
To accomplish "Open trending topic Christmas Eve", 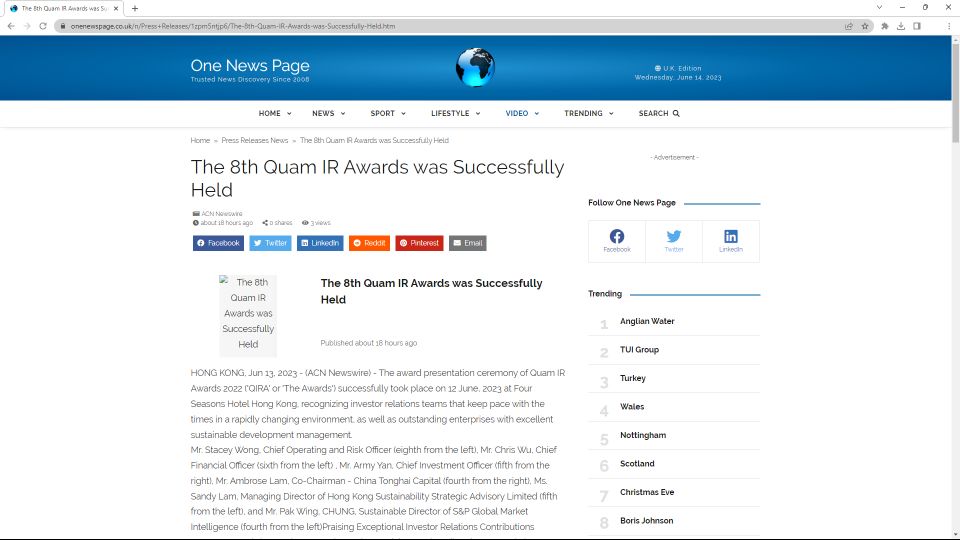I will coord(647,492).
